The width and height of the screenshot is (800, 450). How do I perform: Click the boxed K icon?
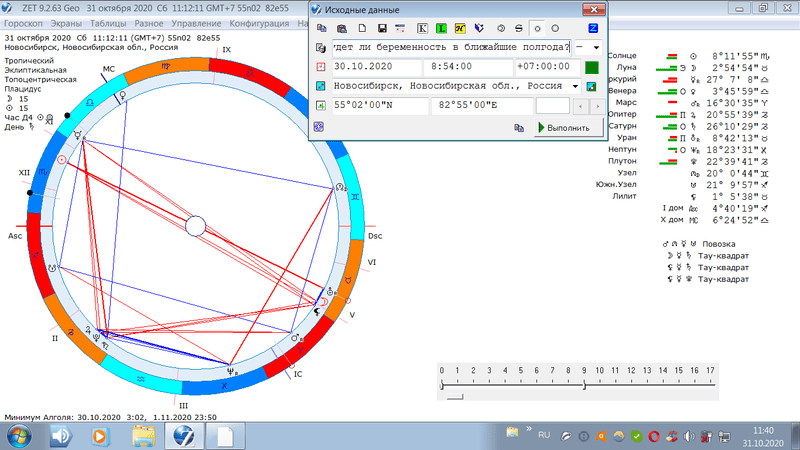pyautogui.click(x=422, y=27)
